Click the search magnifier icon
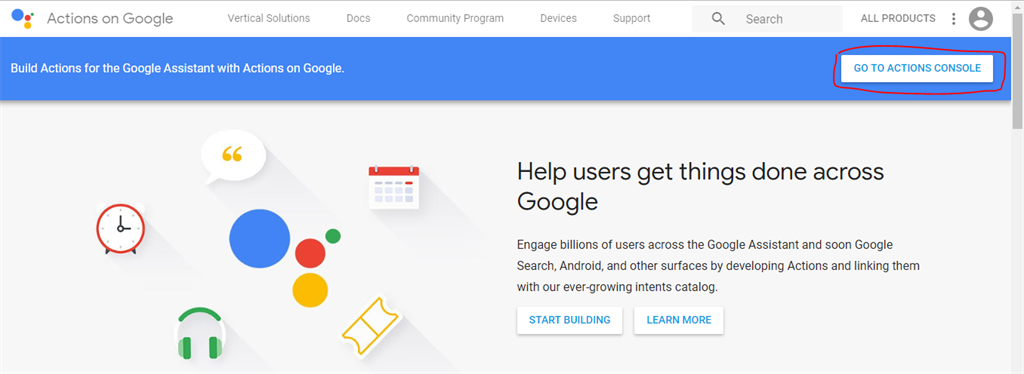 718,19
